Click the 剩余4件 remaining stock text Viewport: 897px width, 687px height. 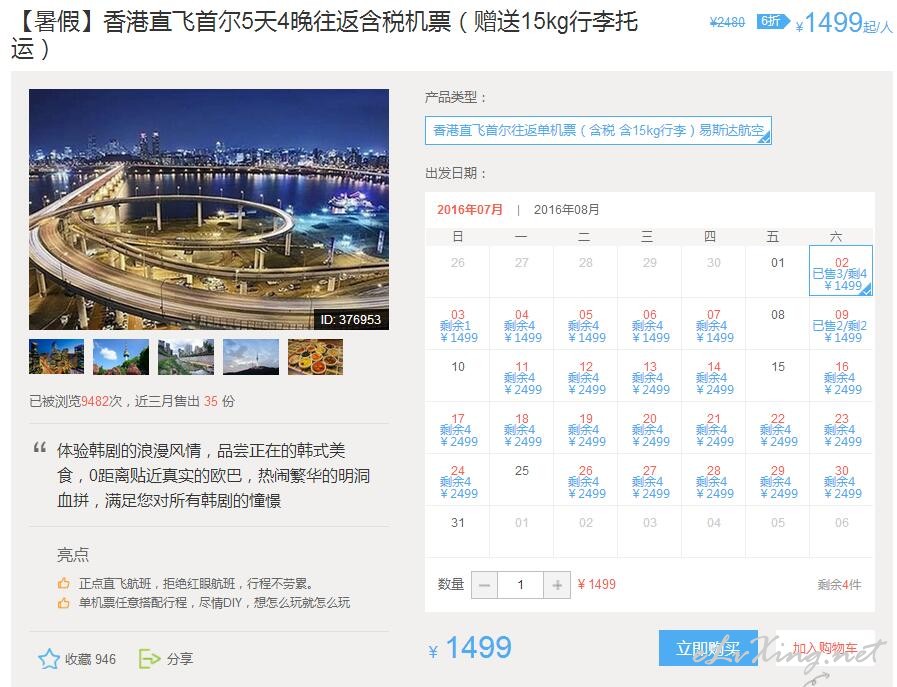[839, 585]
